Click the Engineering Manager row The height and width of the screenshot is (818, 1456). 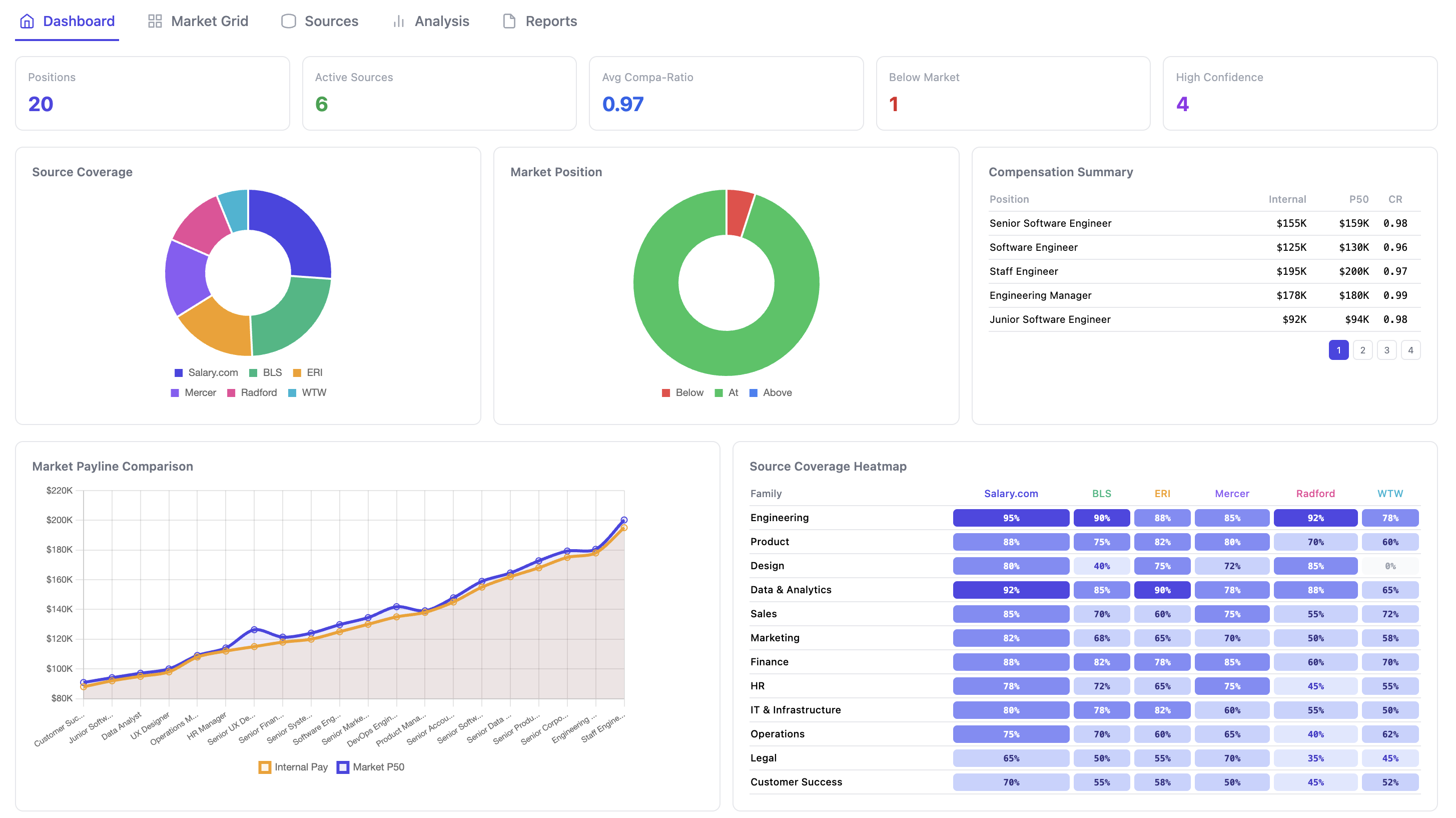click(1204, 295)
